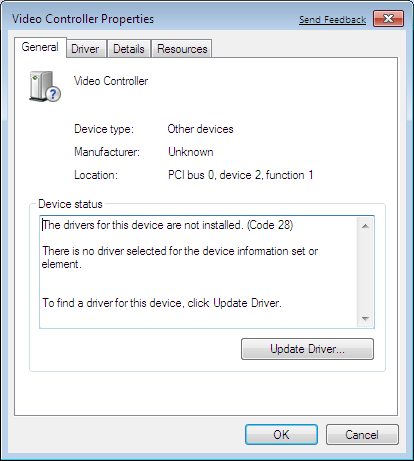
Task: Click the device status scroll up arrow
Action: [x=365, y=226]
